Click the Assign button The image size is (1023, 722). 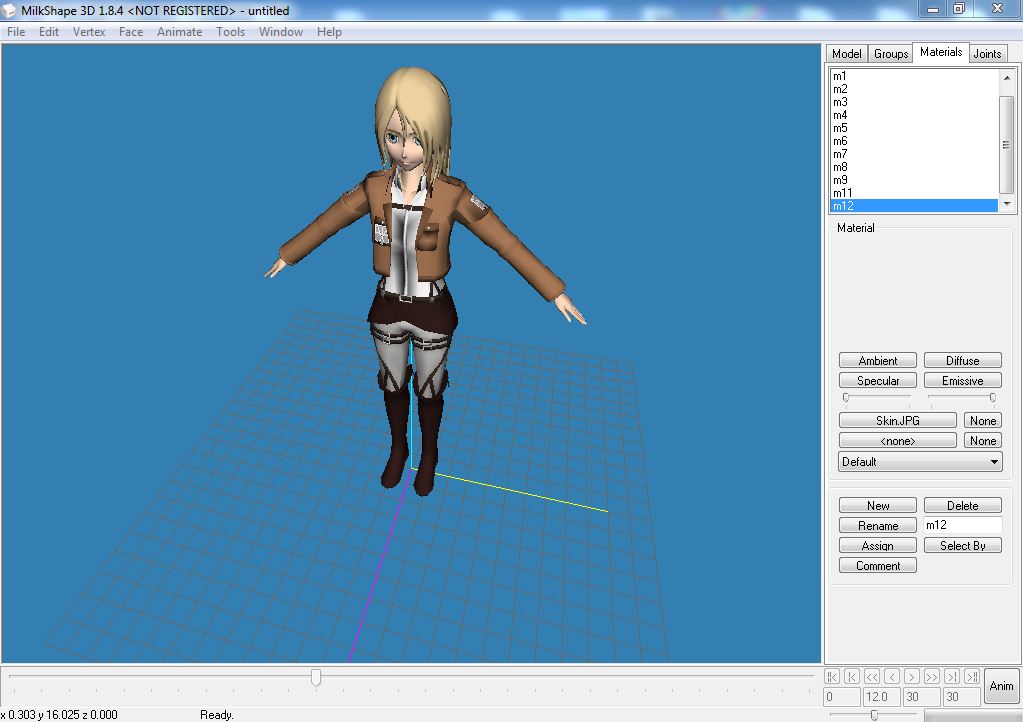coord(878,546)
